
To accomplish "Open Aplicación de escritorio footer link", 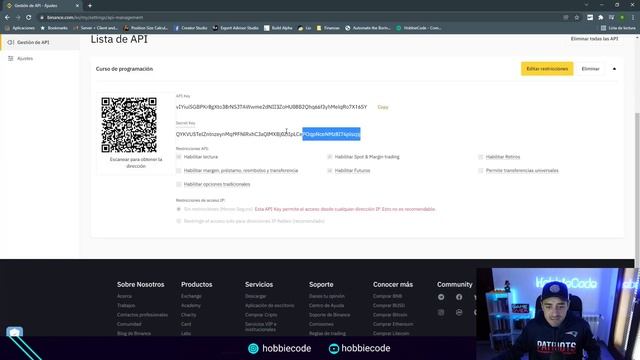I will [270, 306].
